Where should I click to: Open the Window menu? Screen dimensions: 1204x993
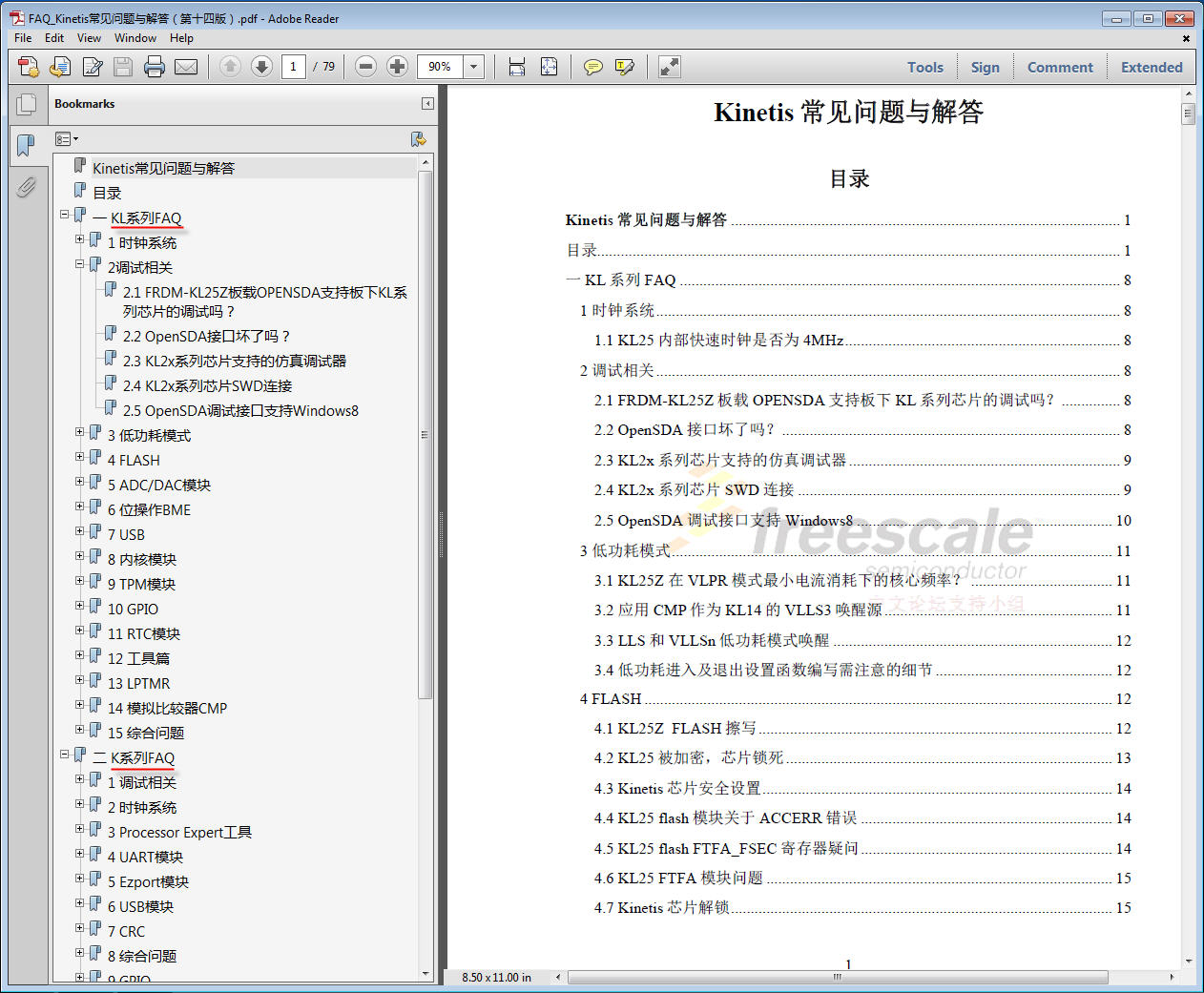point(135,38)
